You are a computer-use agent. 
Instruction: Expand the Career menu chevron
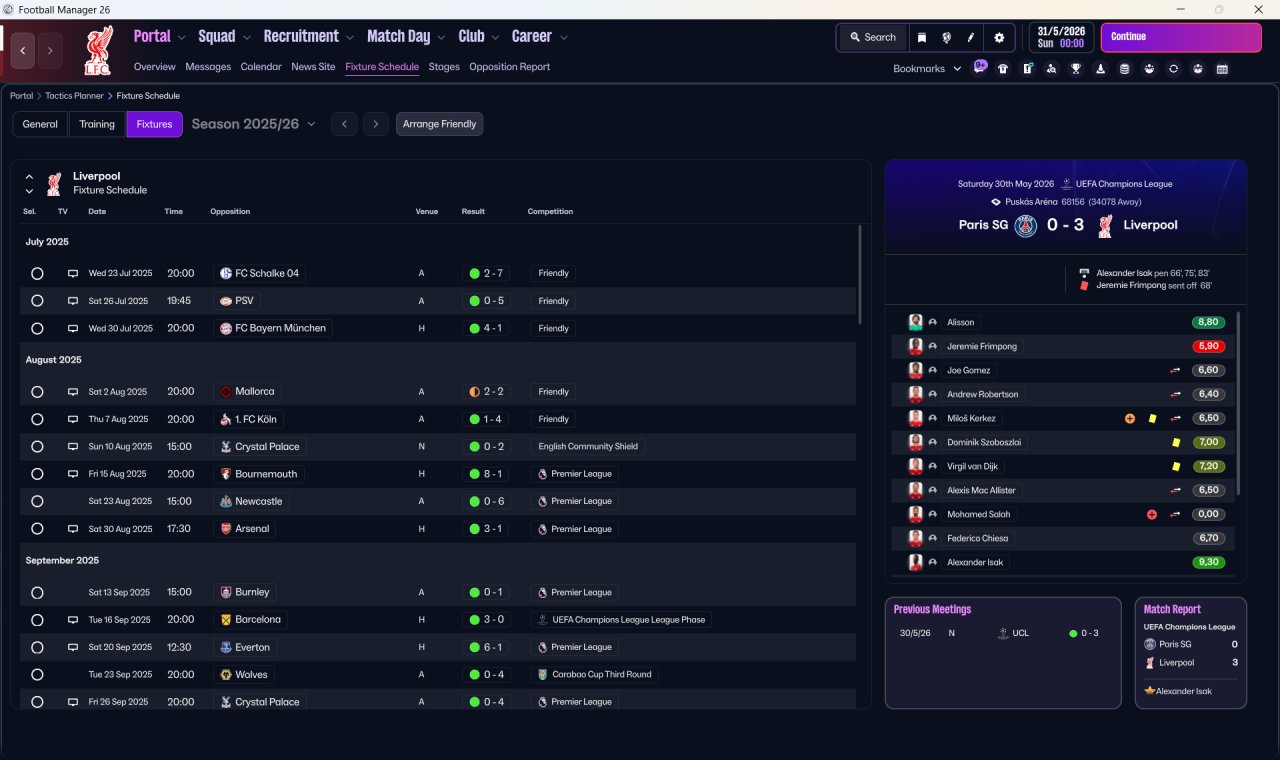pyautogui.click(x=564, y=38)
